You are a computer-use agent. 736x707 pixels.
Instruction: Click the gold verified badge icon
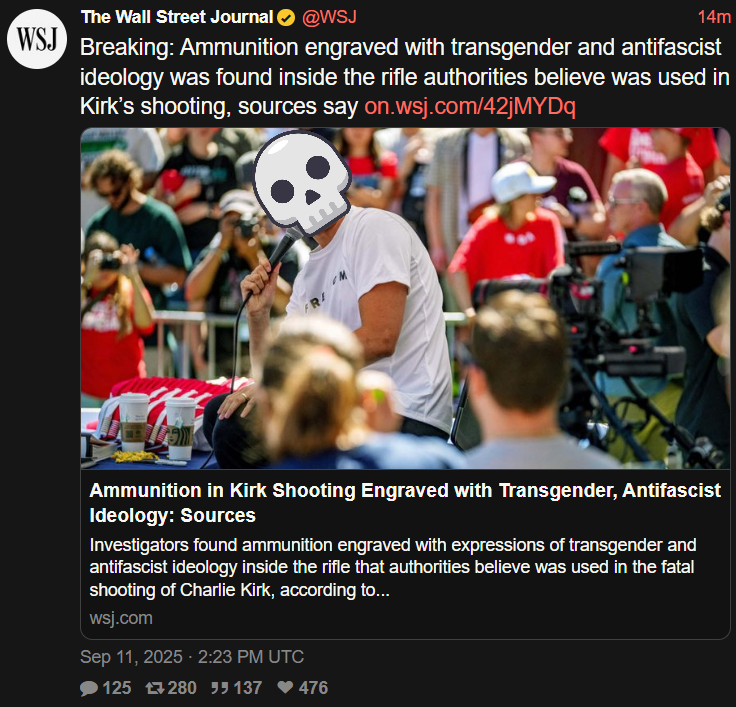click(286, 18)
